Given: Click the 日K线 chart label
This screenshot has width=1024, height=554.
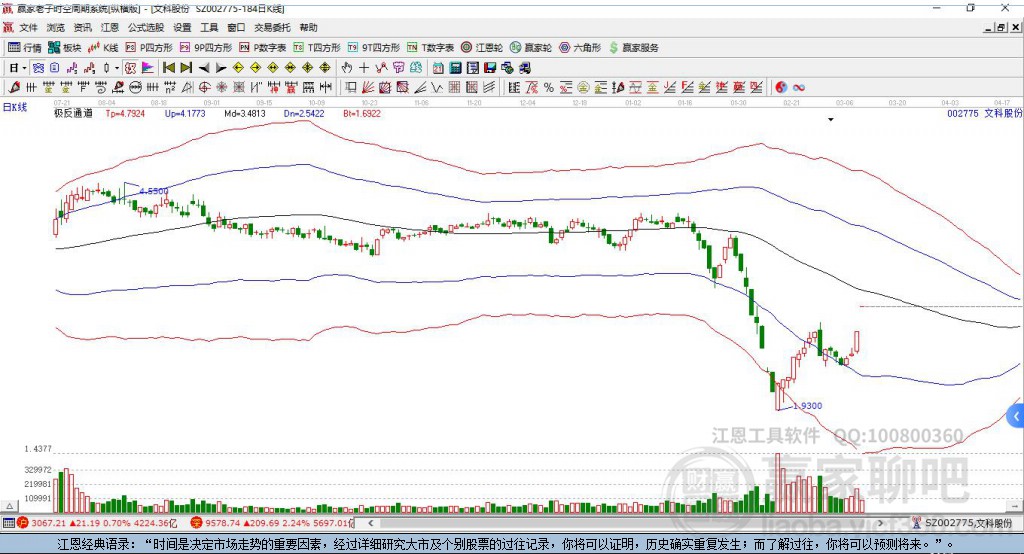Looking at the screenshot, I should click(14, 107).
